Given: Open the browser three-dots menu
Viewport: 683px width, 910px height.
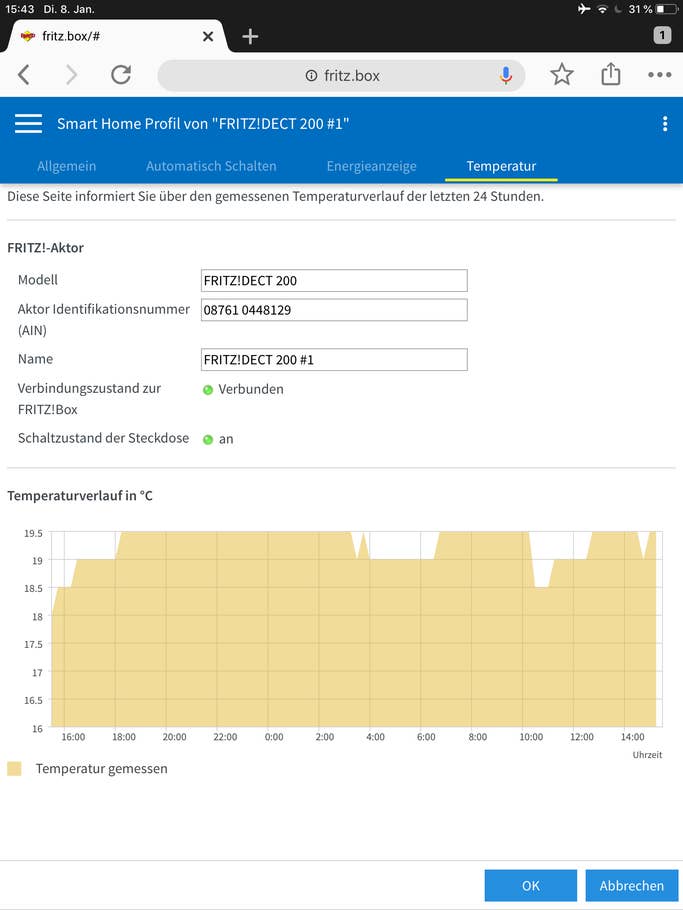Looking at the screenshot, I should pos(660,75).
